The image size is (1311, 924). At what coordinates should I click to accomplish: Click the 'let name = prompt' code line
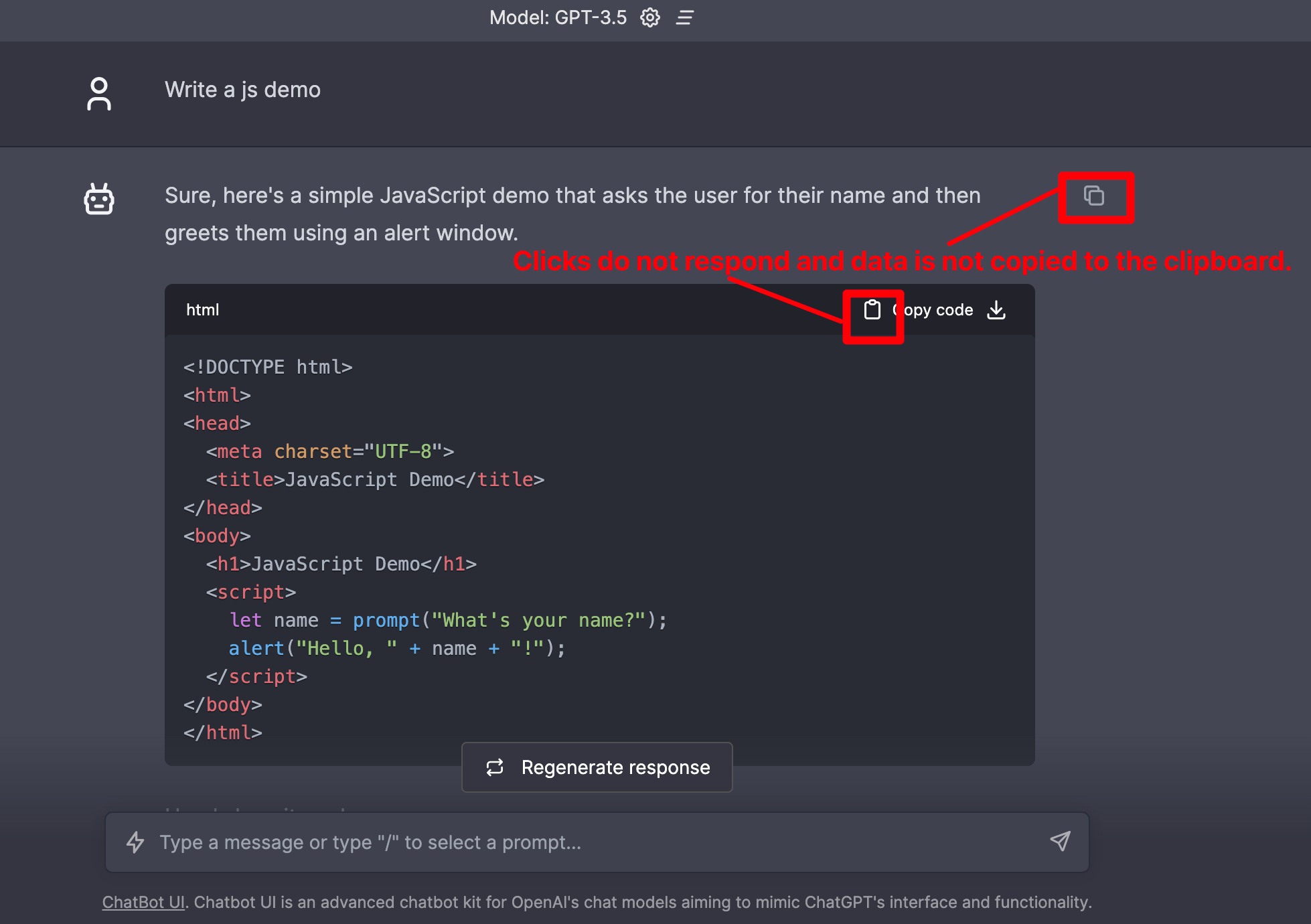448,620
